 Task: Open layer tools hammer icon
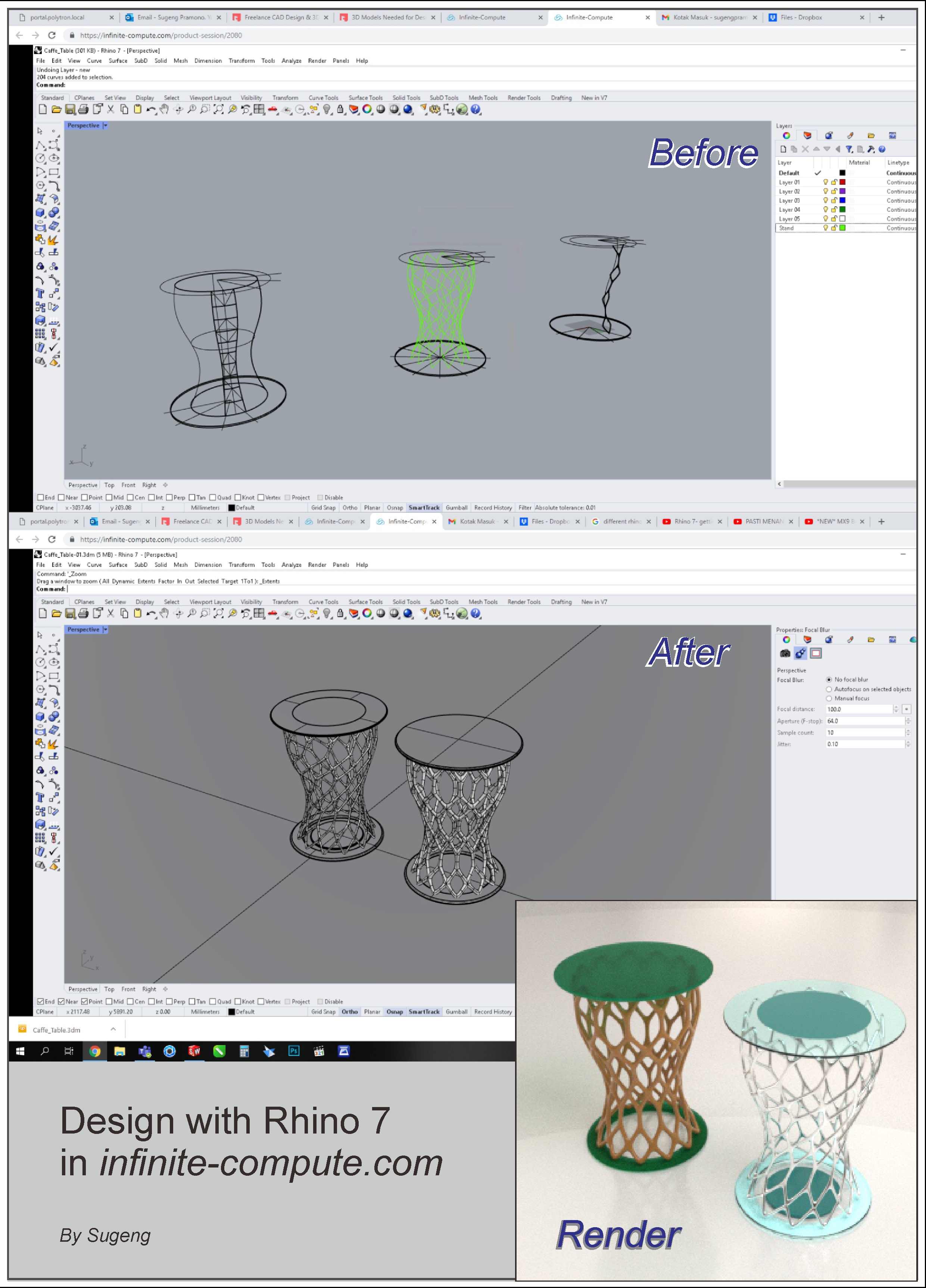click(870, 149)
